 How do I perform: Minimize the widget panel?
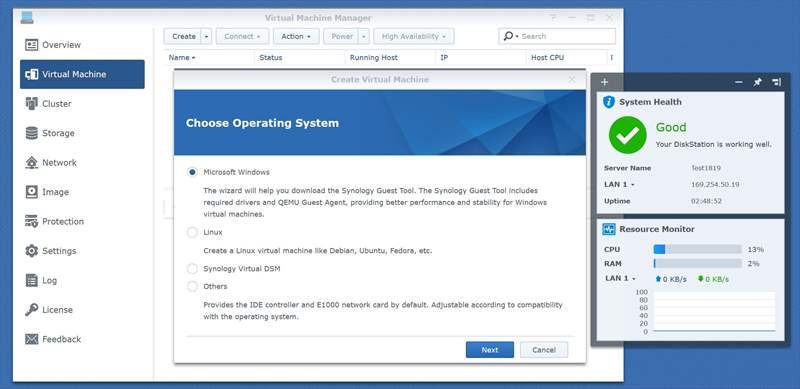[739, 82]
